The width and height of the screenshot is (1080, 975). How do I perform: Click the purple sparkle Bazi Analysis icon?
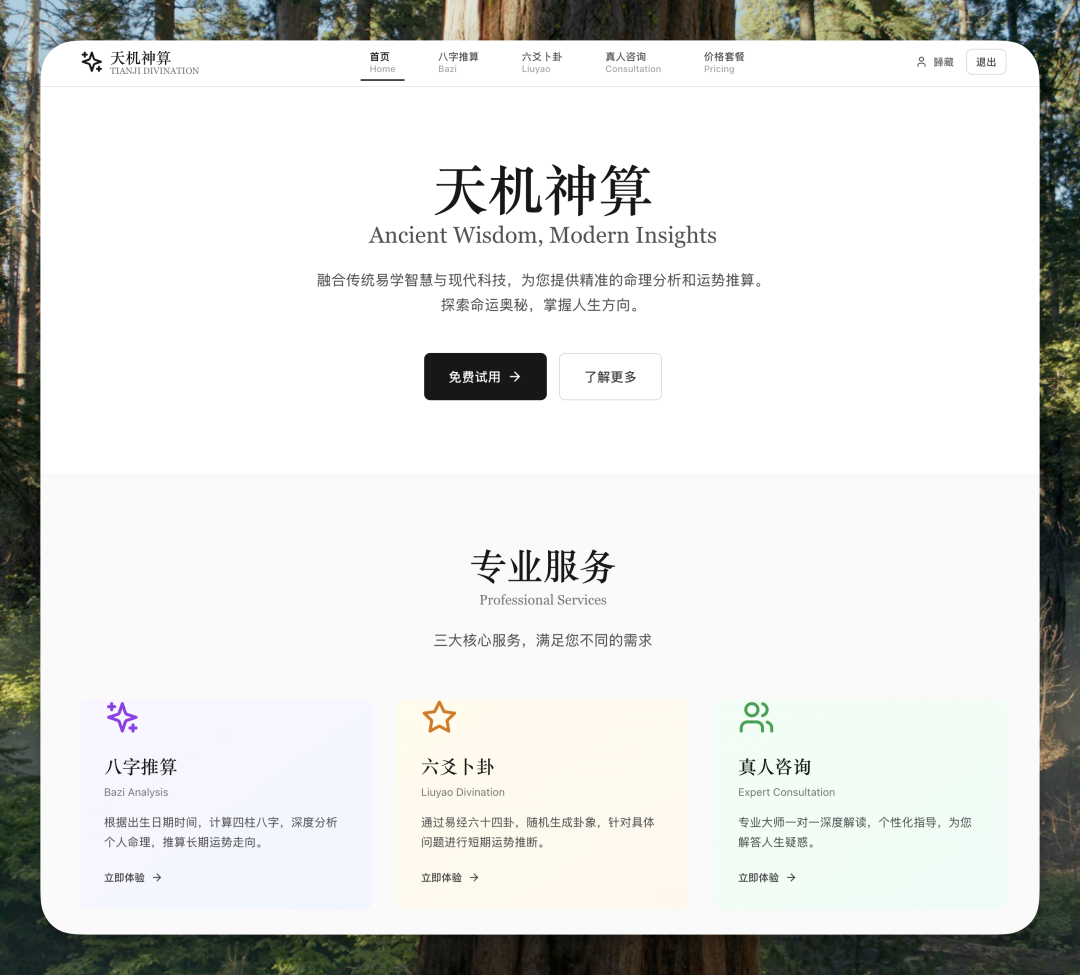pos(123,717)
